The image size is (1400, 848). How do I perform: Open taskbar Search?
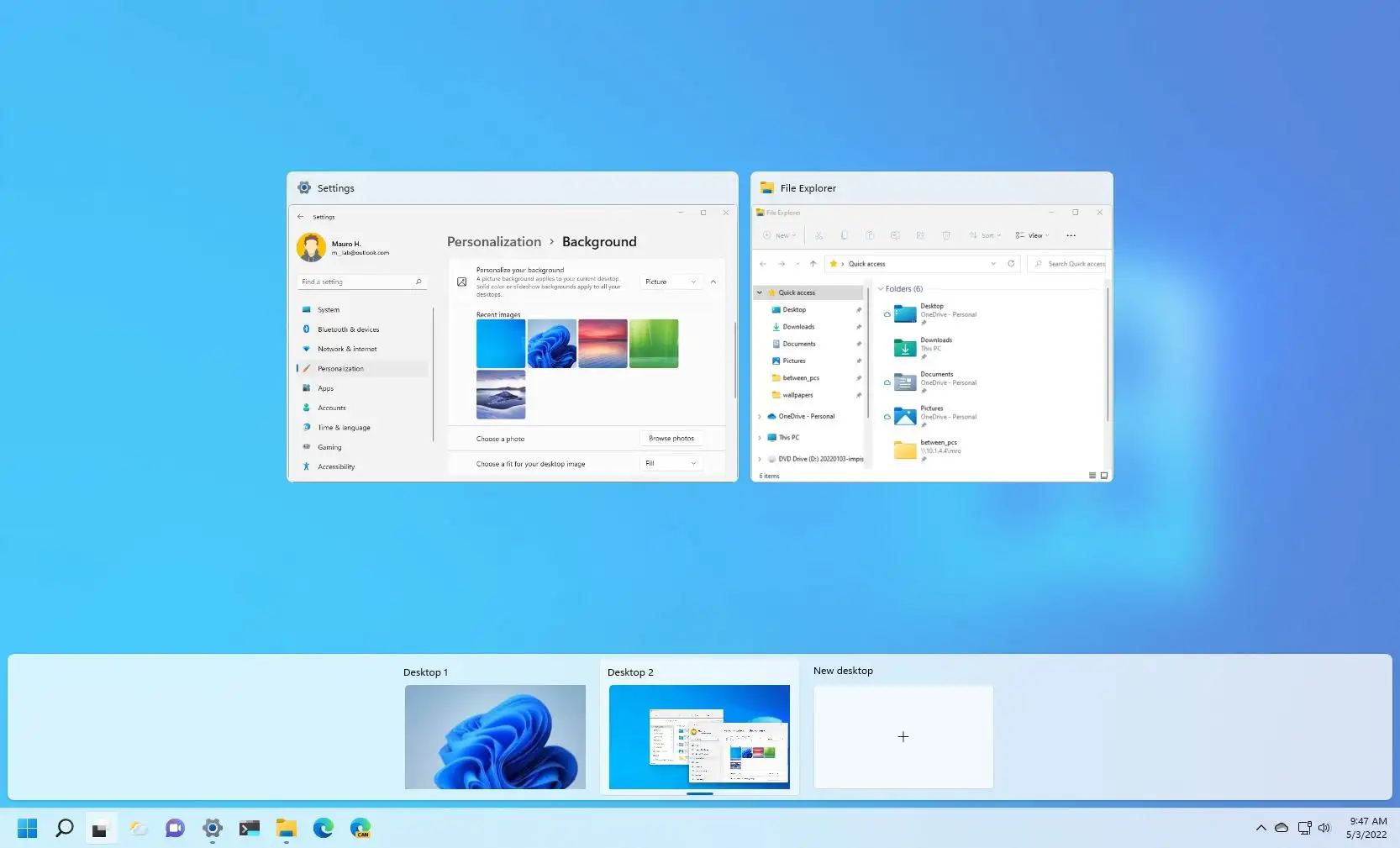pyautogui.click(x=65, y=829)
